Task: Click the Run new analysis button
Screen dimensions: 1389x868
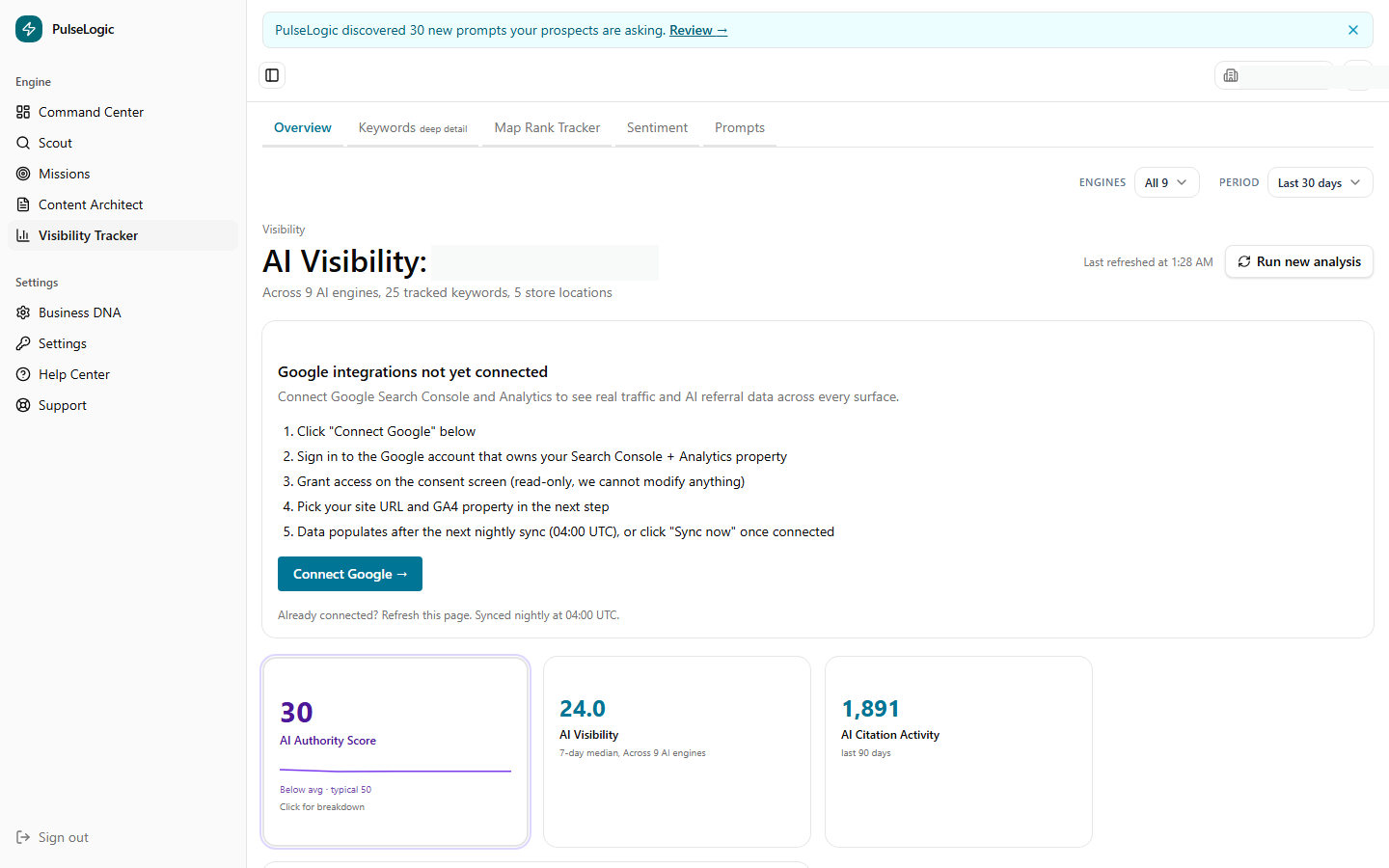Action: pos(1299,261)
